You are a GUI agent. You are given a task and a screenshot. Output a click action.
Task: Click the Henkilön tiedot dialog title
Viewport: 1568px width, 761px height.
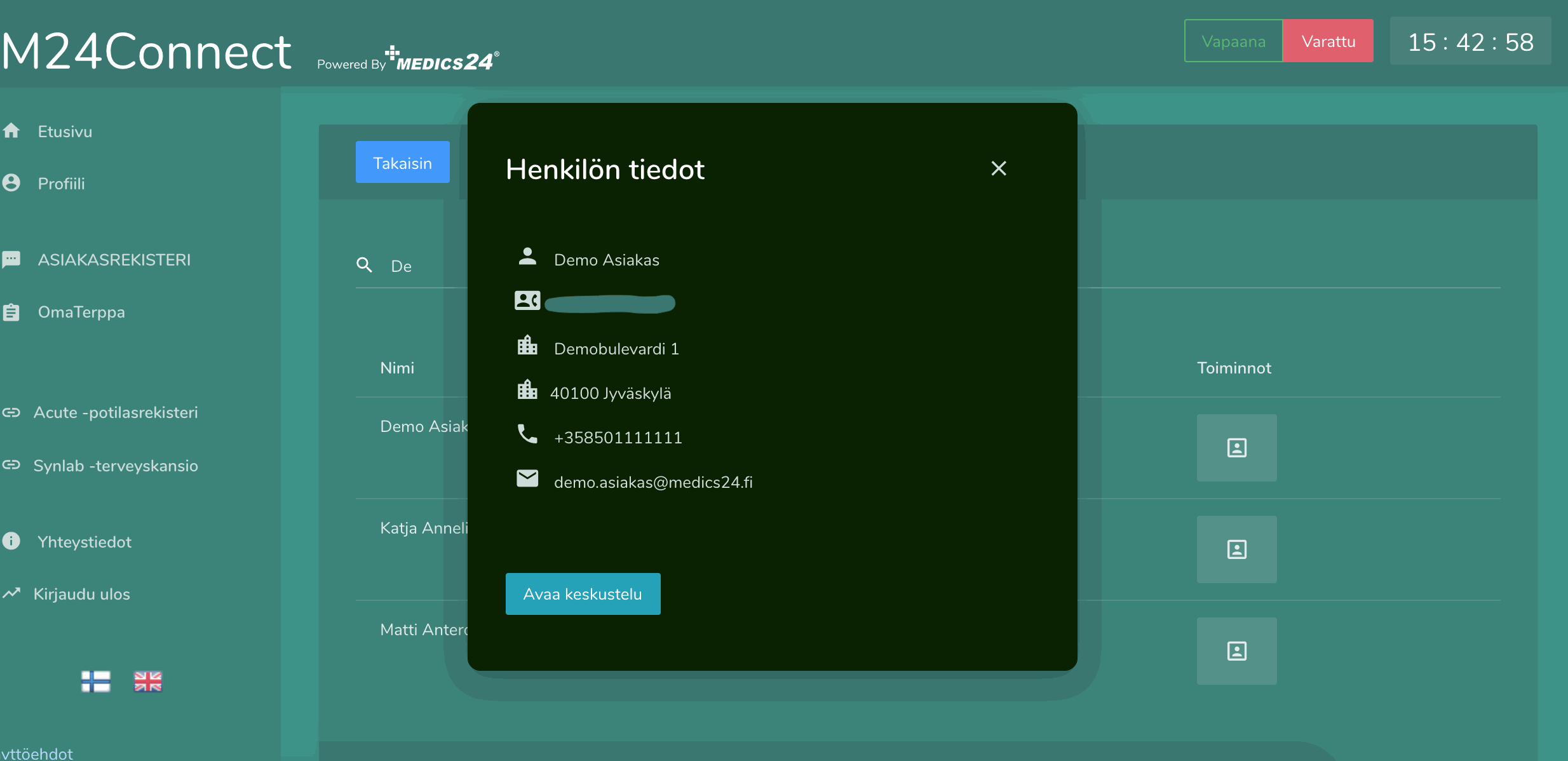click(605, 170)
